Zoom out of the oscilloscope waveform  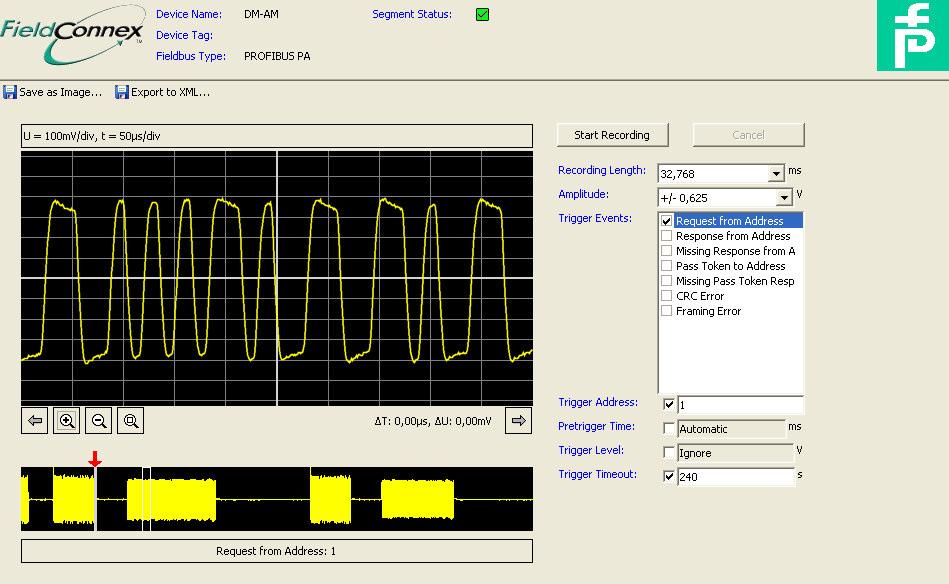(99, 421)
